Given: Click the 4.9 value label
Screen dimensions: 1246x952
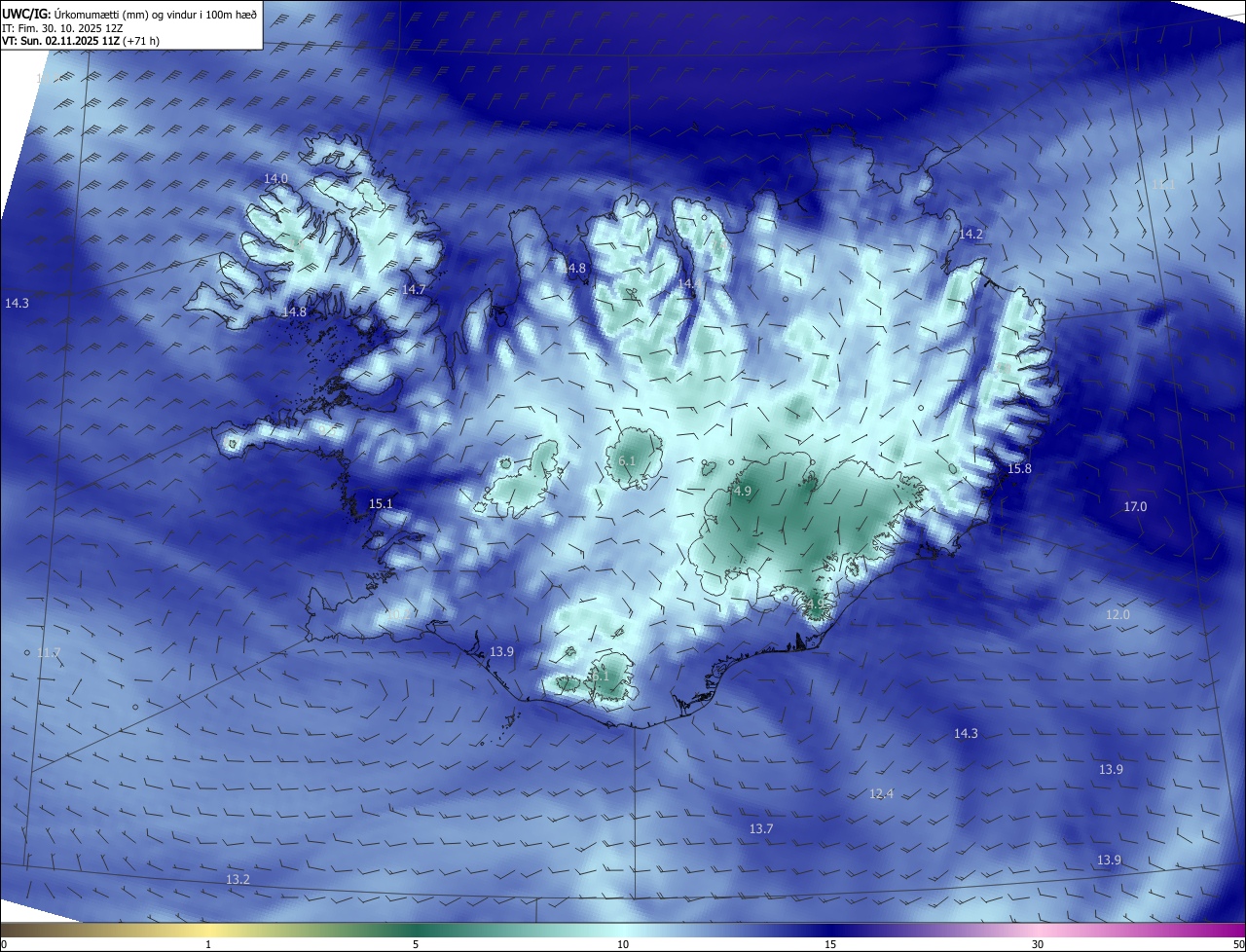Looking at the screenshot, I should click(x=743, y=492).
